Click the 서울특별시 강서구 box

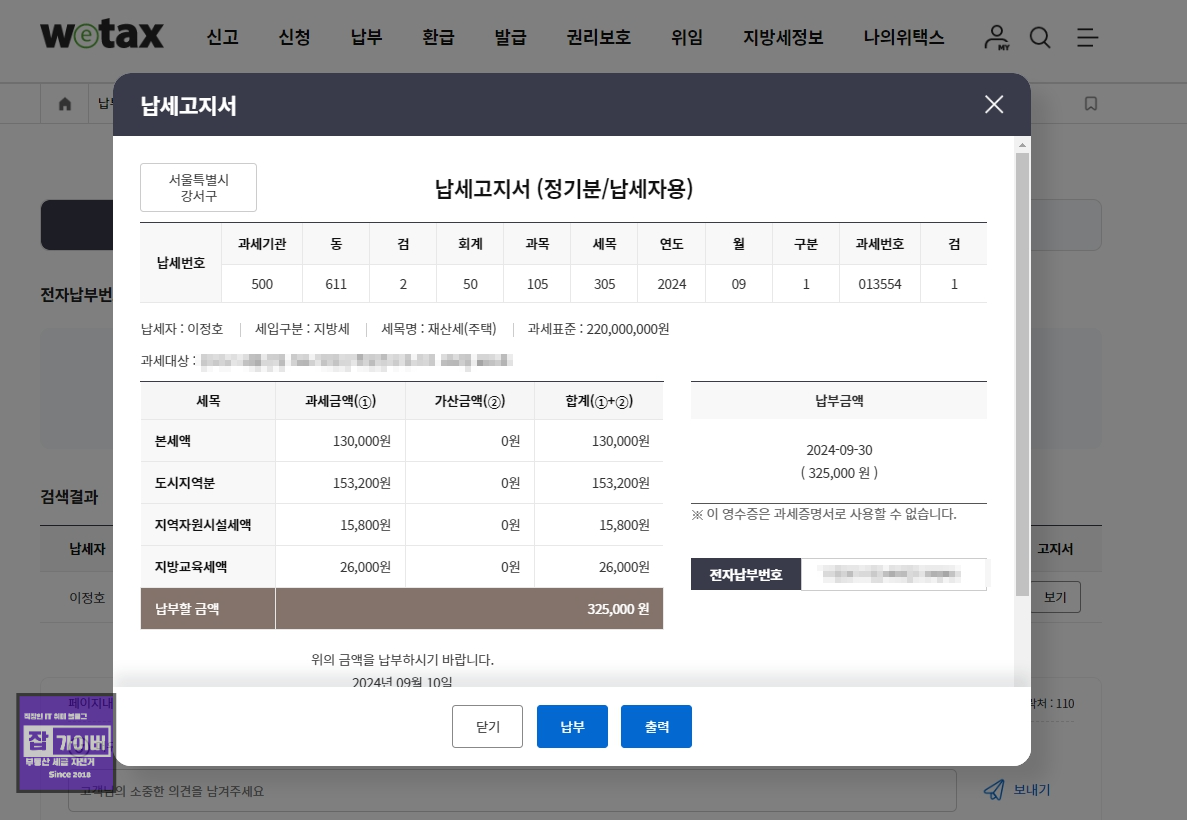point(198,187)
